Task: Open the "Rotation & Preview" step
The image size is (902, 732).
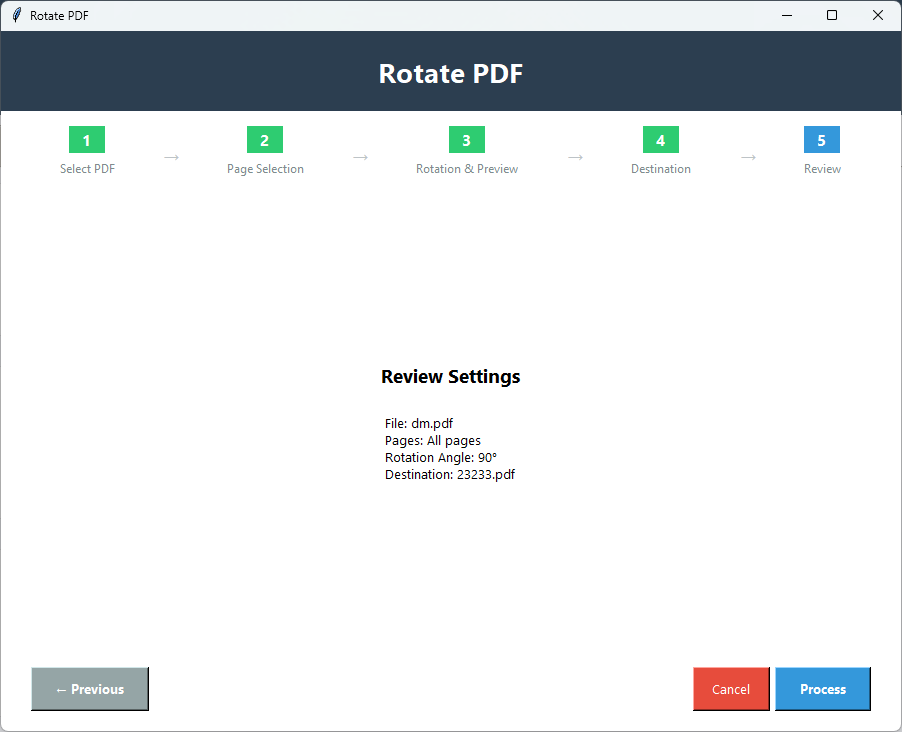Action: pos(466,168)
